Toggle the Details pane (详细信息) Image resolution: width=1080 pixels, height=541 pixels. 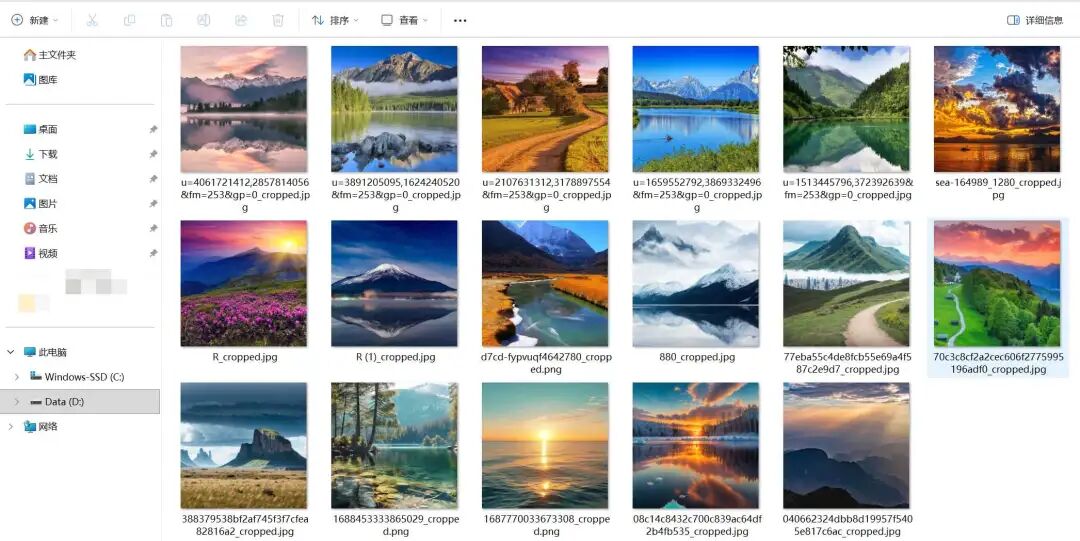[x=1035, y=21]
